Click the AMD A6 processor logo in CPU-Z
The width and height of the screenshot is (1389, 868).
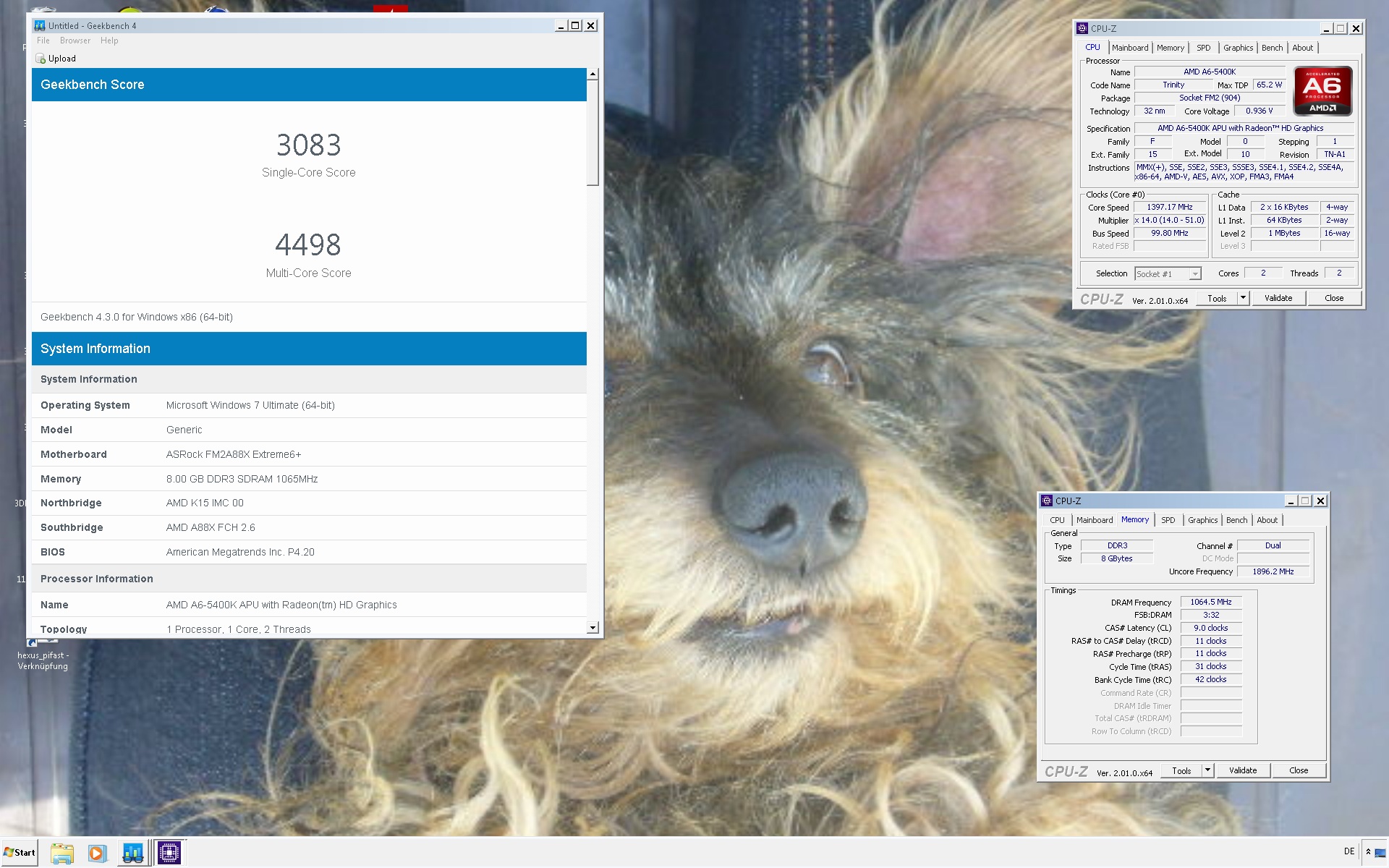(1322, 91)
